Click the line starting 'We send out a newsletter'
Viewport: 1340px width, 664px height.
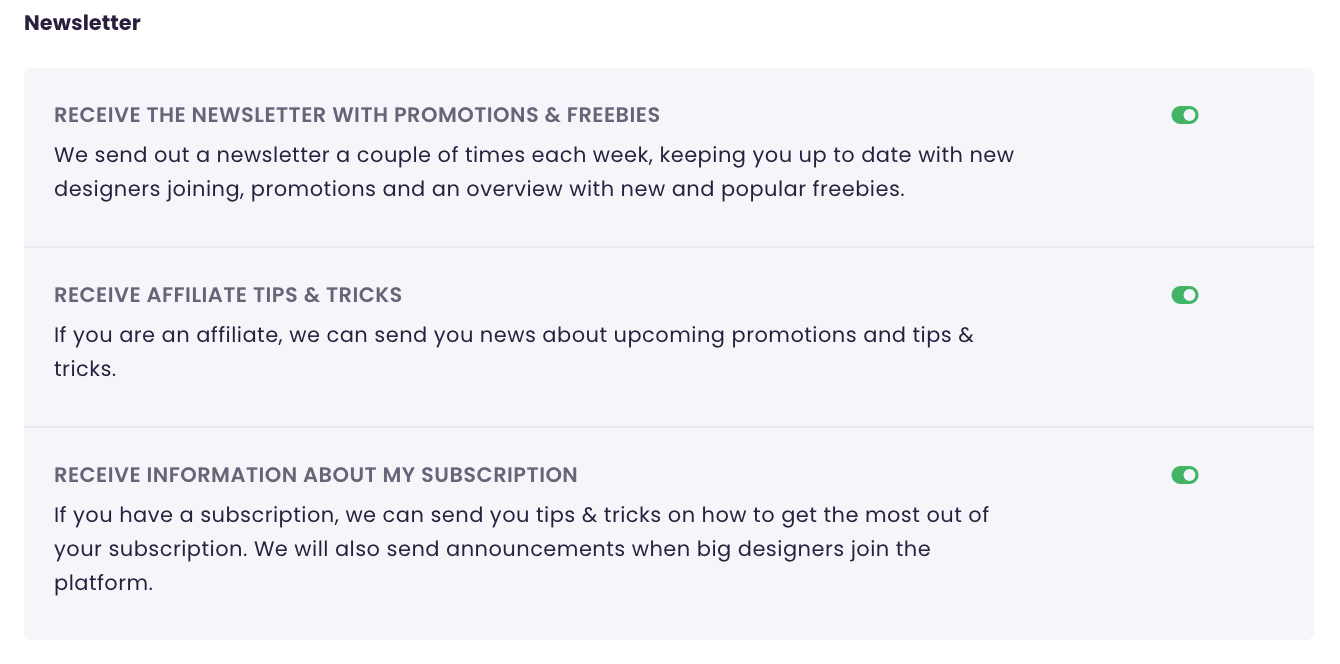coord(534,155)
